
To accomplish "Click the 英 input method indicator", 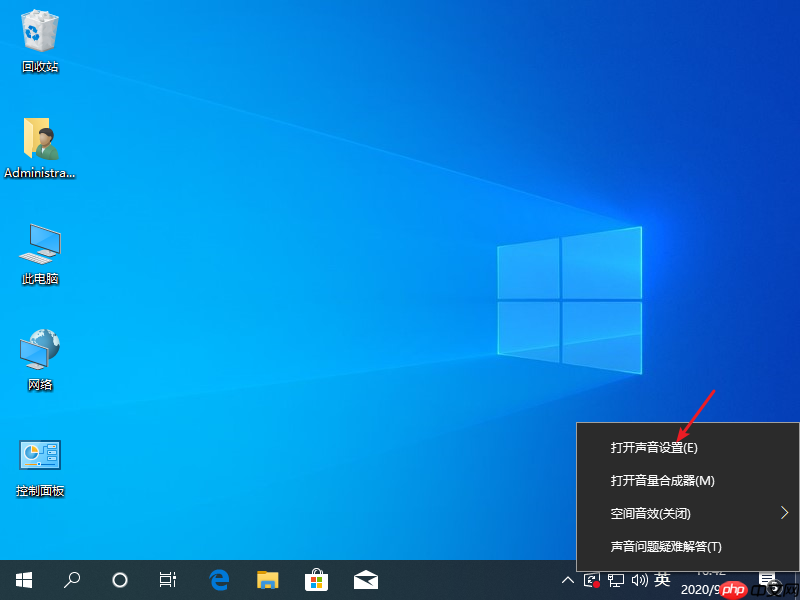I will pyautogui.click(x=662, y=580).
